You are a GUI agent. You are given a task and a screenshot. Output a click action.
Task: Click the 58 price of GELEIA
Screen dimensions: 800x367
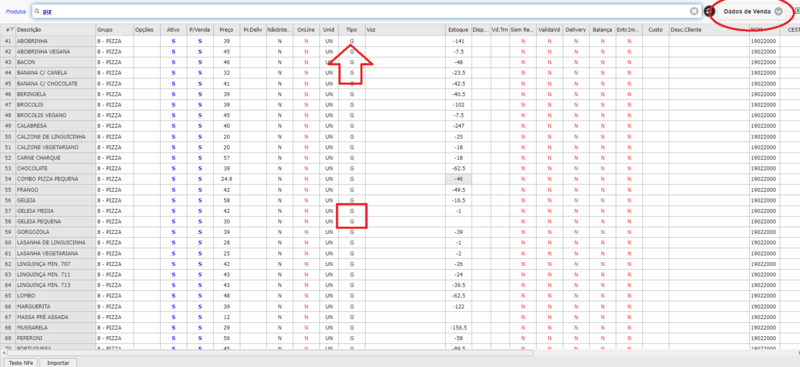(227, 201)
